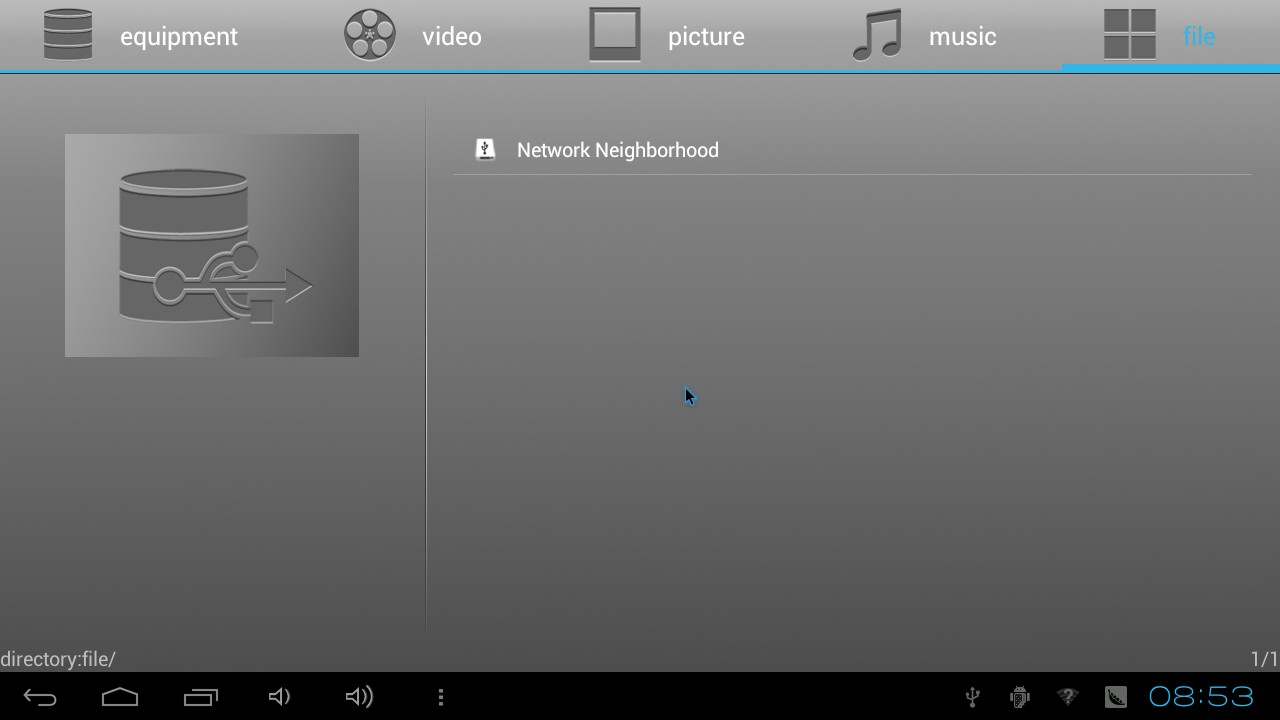Click the video film reel icon
The height and width of the screenshot is (720, 1280).
(370, 35)
